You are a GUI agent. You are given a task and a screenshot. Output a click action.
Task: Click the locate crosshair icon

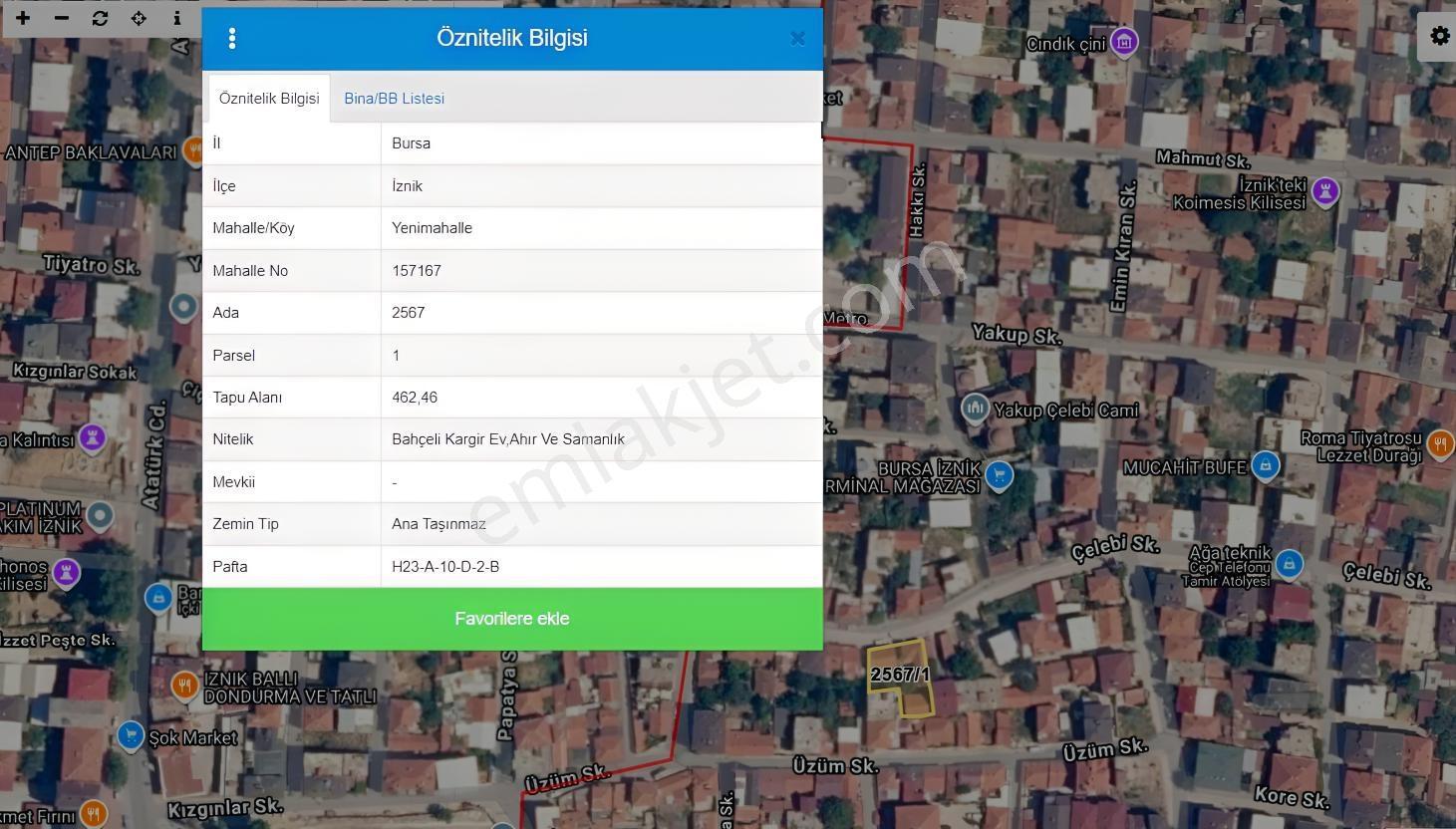click(139, 18)
